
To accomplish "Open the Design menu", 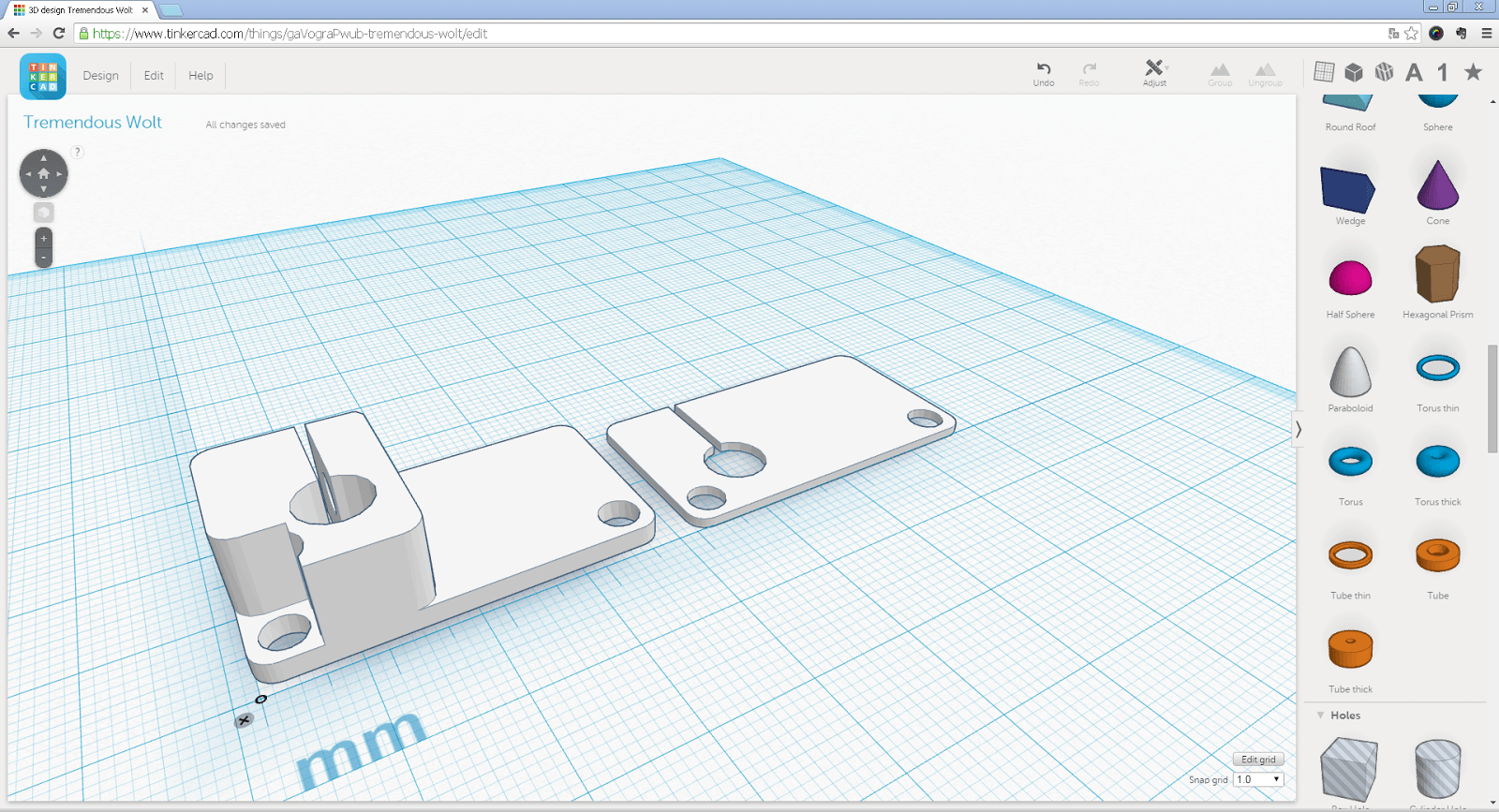I will pos(100,76).
